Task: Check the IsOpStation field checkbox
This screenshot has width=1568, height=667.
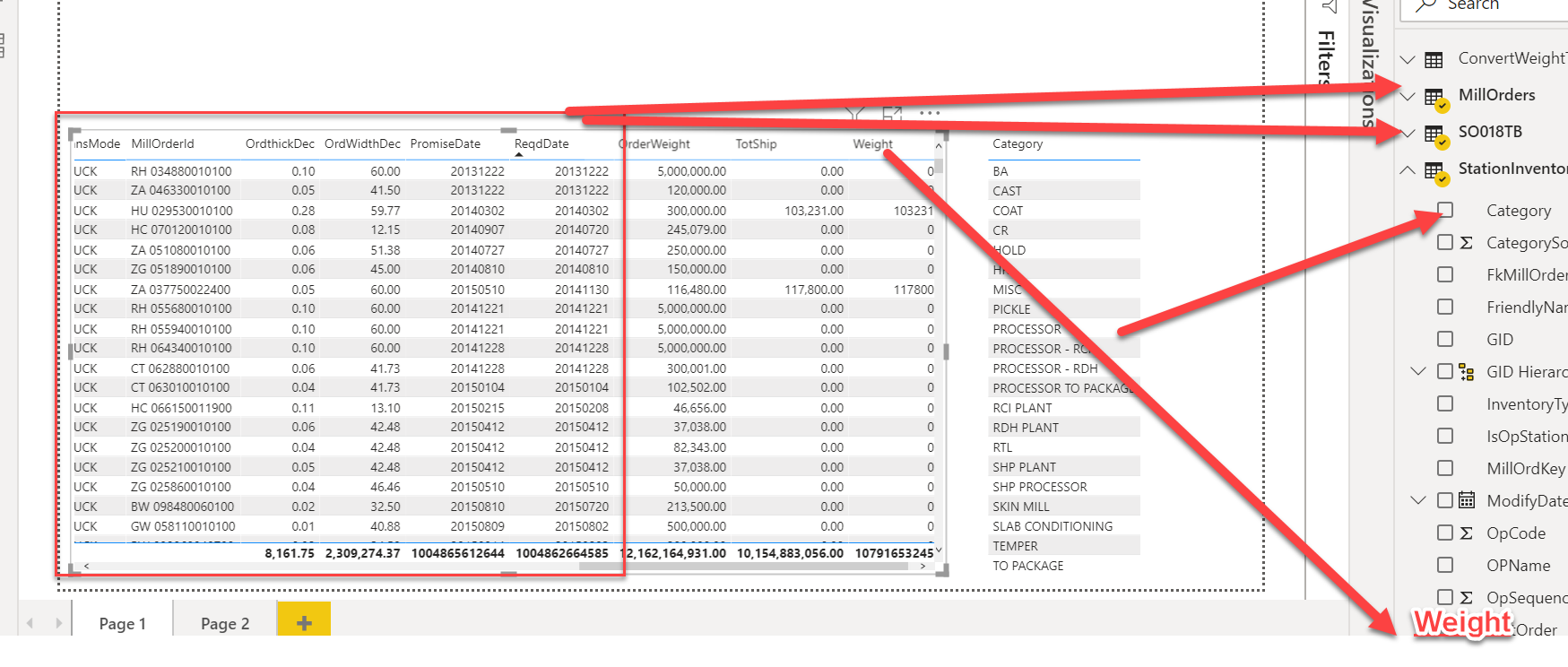Action: [x=1445, y=436]
